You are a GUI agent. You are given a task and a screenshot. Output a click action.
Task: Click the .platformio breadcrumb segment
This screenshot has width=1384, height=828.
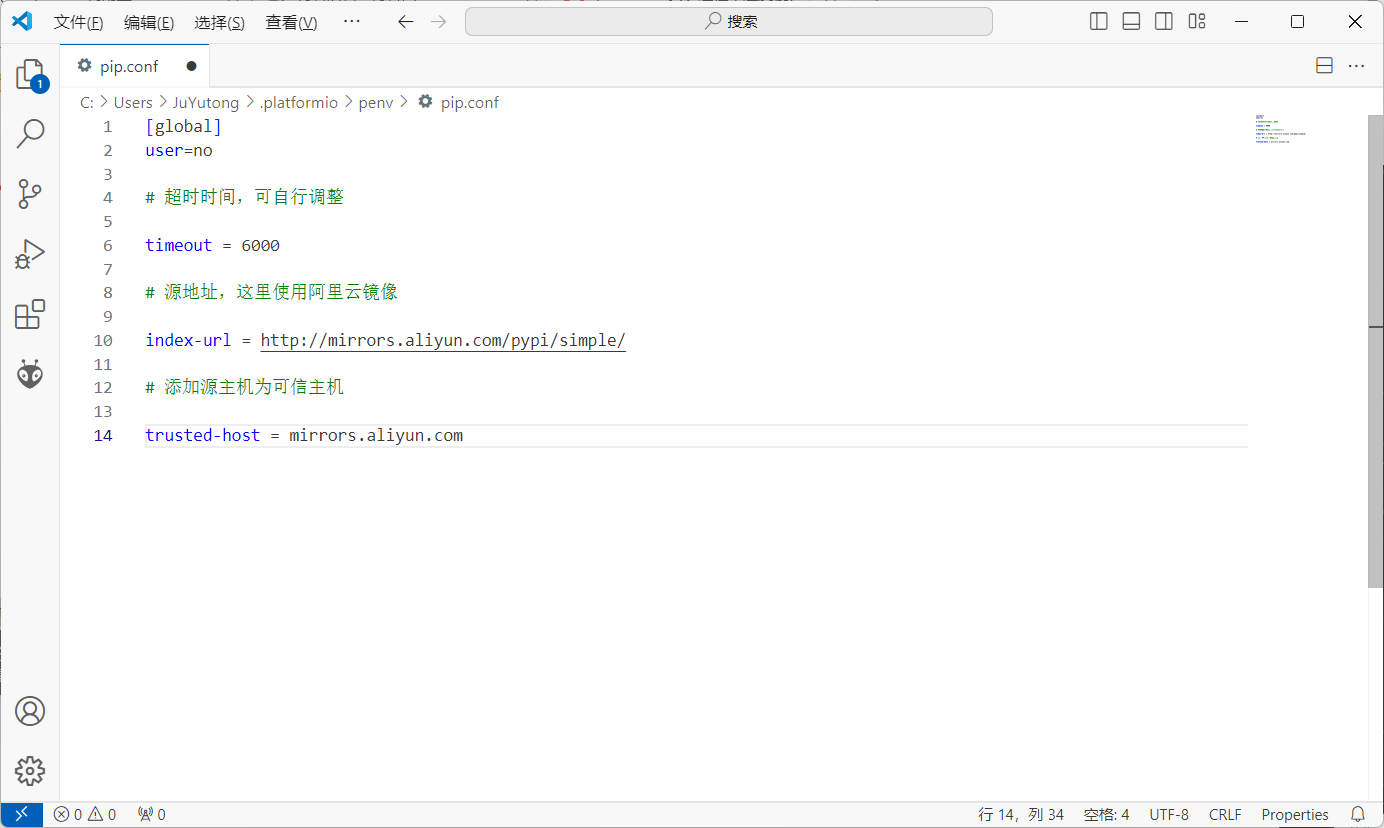click(x=299, y=102)
